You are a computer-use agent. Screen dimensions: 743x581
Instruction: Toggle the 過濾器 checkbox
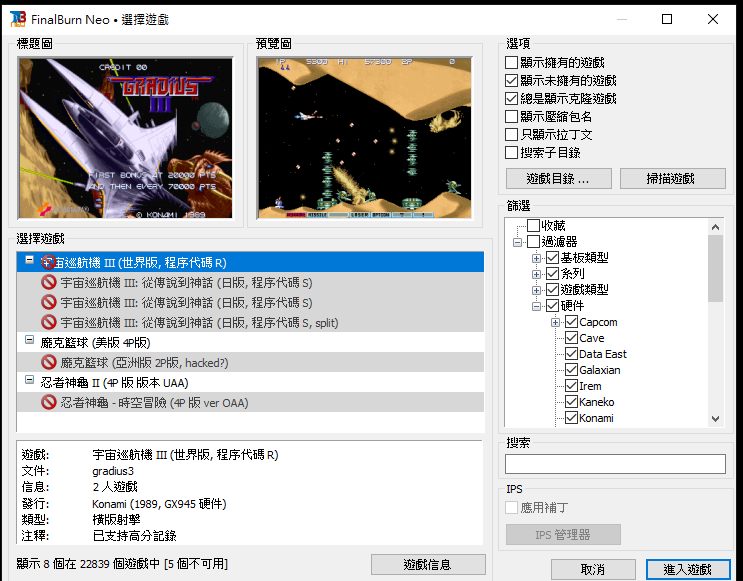pos(534,242)
